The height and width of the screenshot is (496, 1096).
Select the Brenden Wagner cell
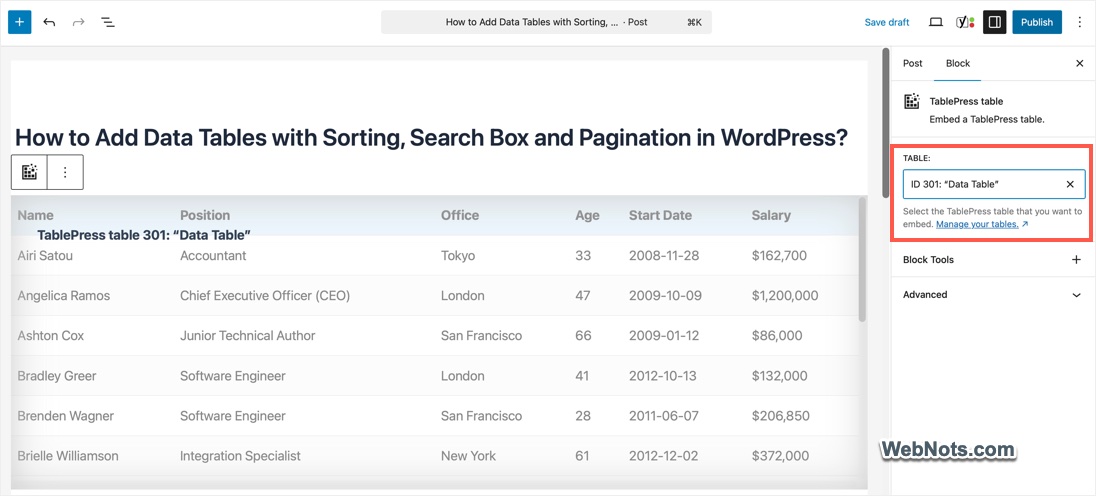(66, 416)
